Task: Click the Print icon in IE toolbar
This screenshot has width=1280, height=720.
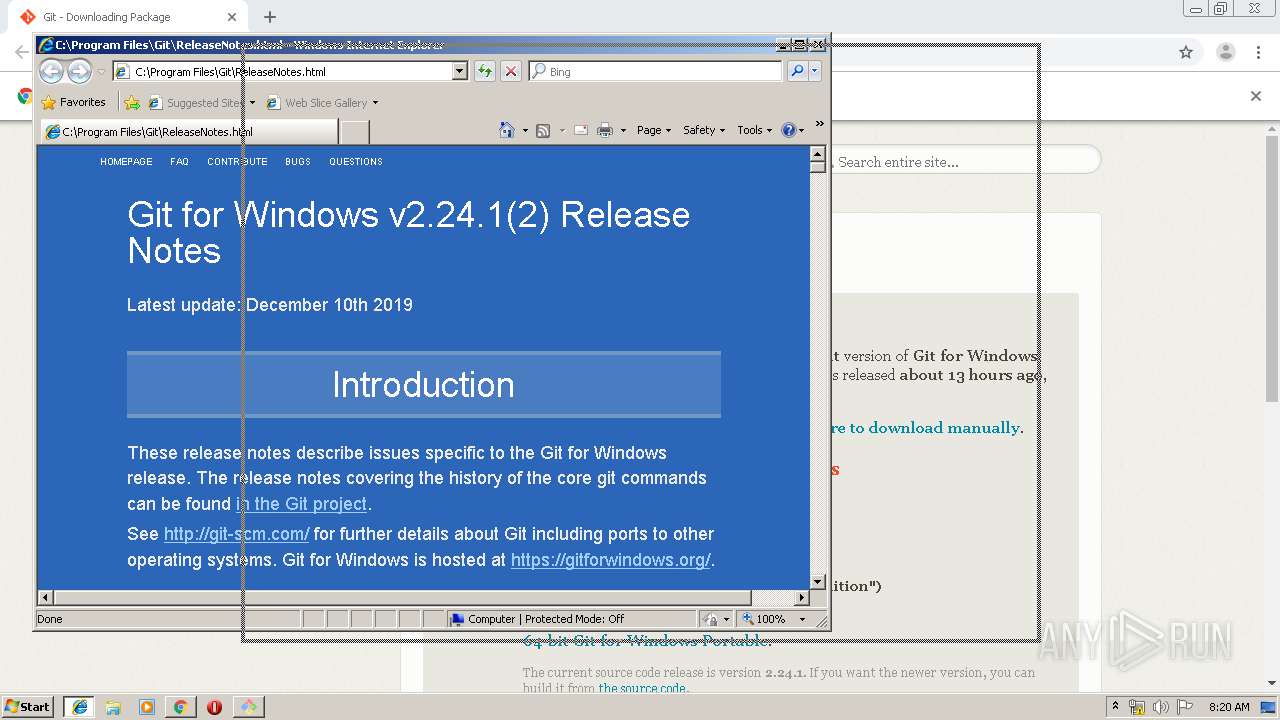Action: click(x=605, y=130)
